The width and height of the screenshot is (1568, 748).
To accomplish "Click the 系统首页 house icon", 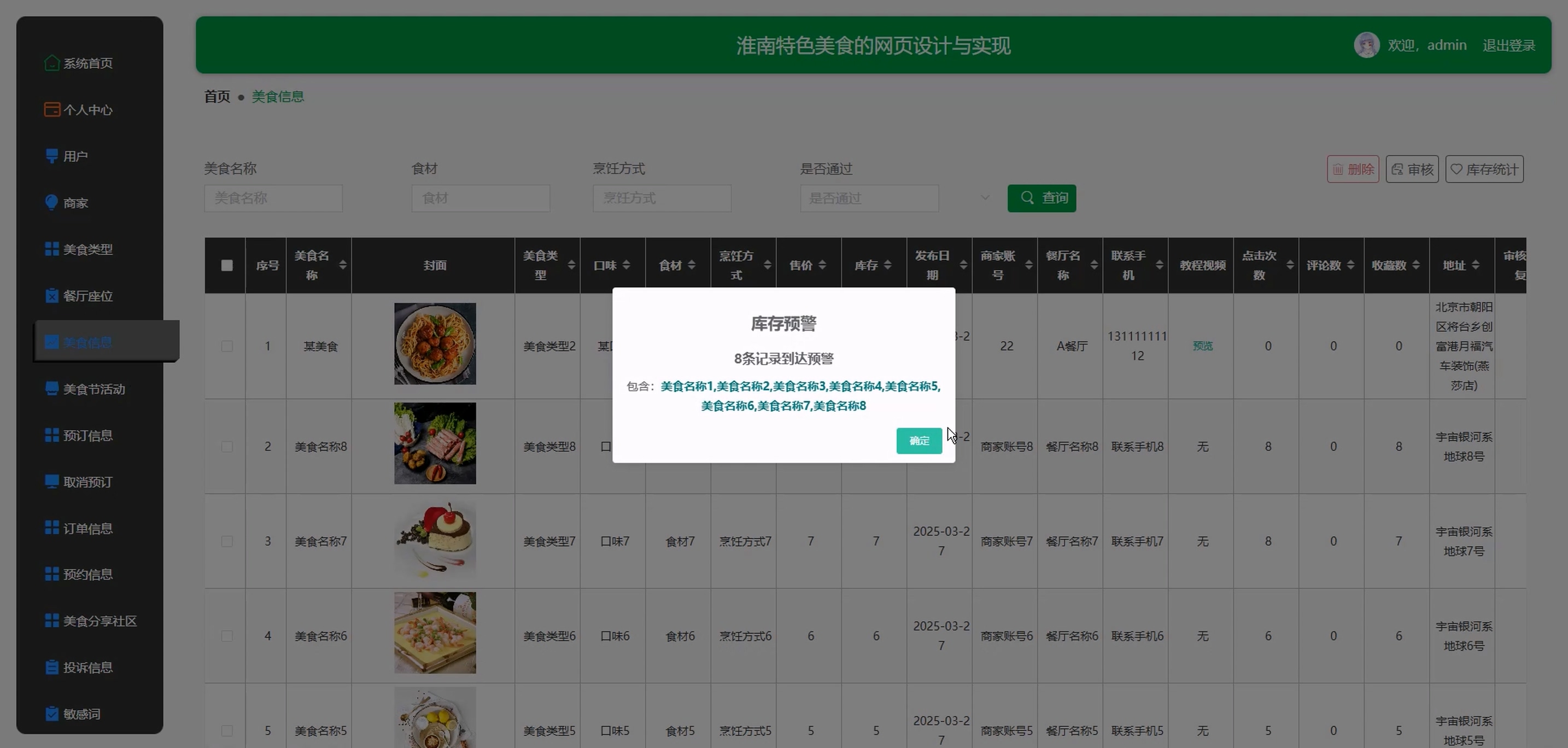I will coord(52,63).
